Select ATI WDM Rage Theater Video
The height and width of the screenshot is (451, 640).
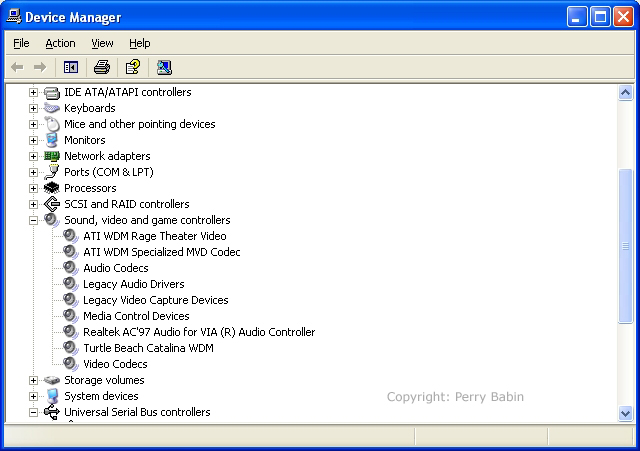(x=155, y=236)
